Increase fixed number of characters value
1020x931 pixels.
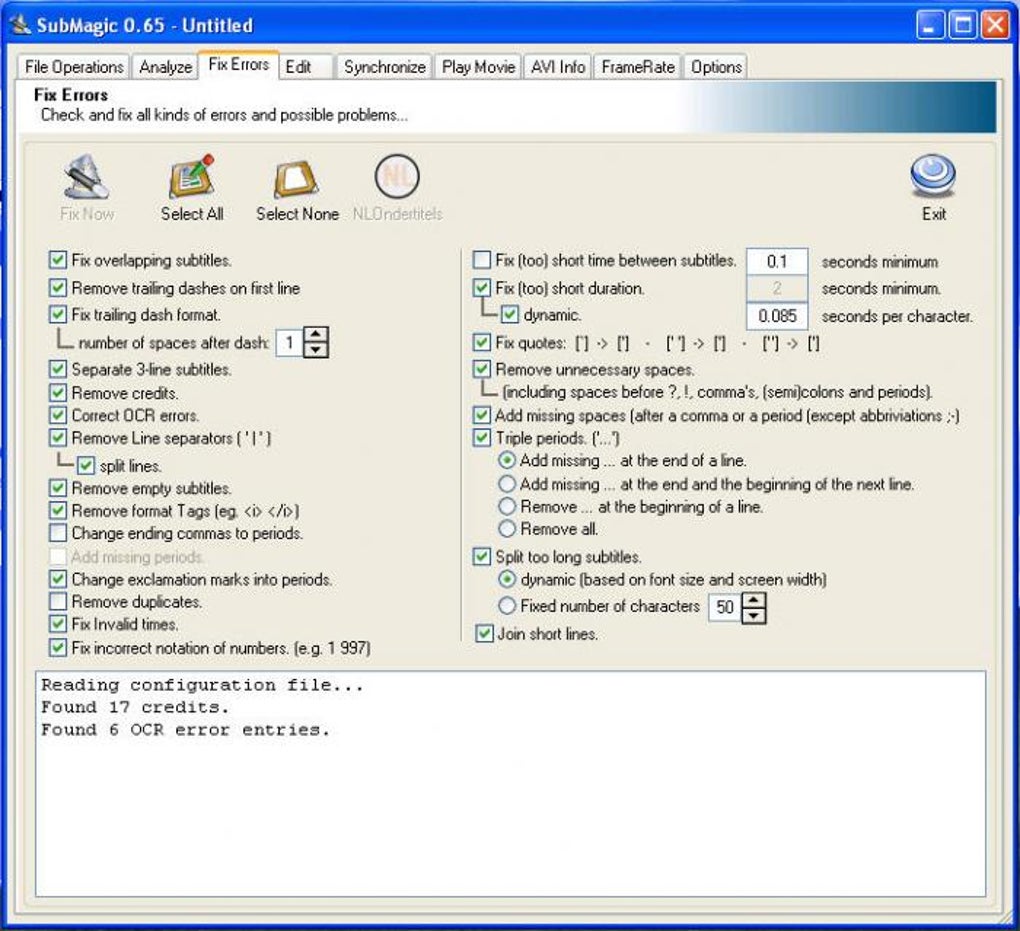(753, 599)
